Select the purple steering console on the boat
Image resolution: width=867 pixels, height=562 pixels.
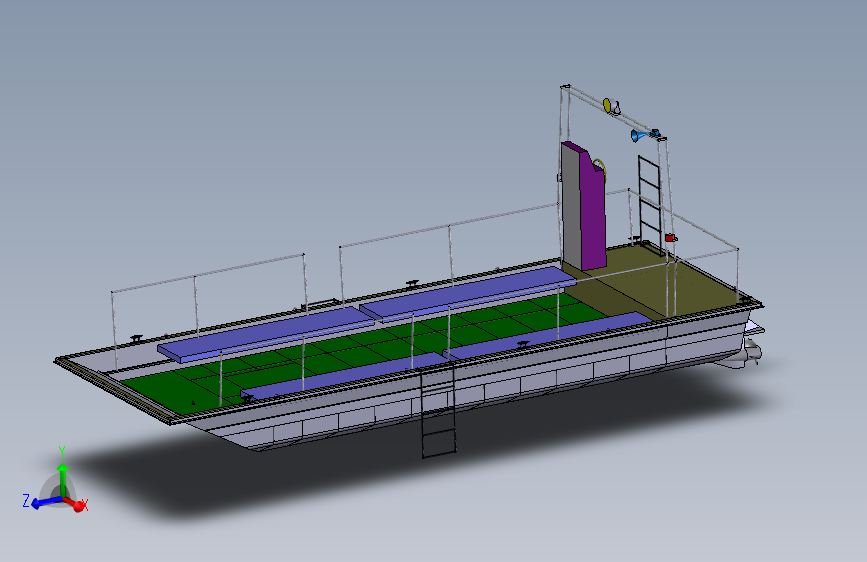tap(583, 207)
